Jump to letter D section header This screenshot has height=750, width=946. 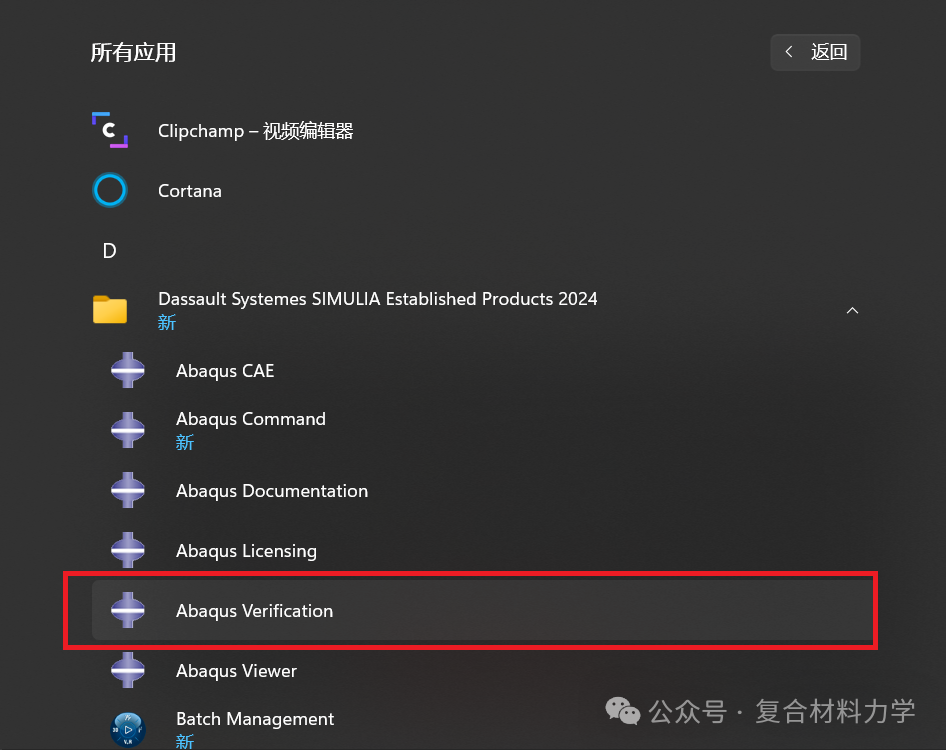point(109,250)
